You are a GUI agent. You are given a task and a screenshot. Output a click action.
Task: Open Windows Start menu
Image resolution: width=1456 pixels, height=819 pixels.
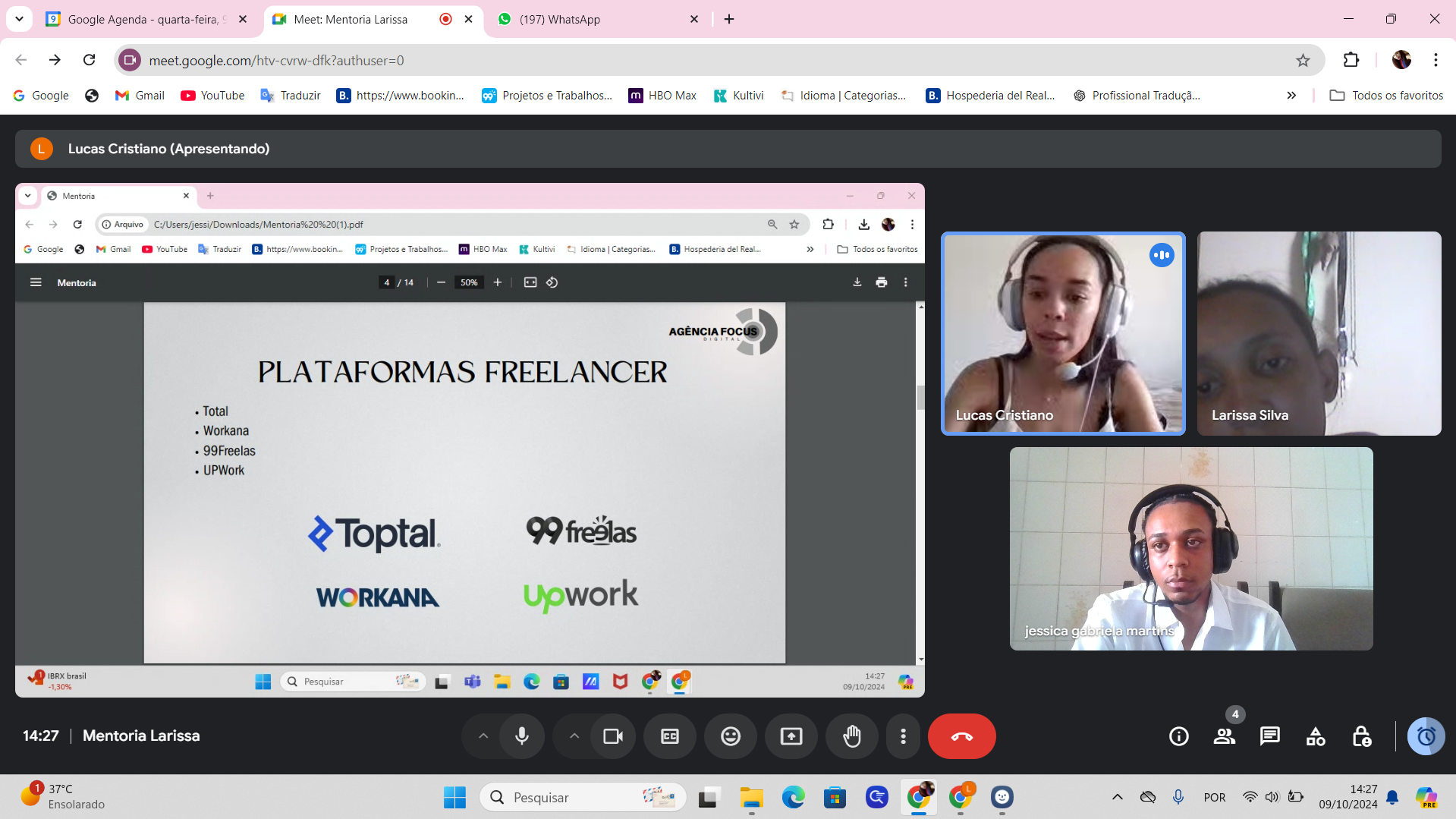tap(454, 797)
